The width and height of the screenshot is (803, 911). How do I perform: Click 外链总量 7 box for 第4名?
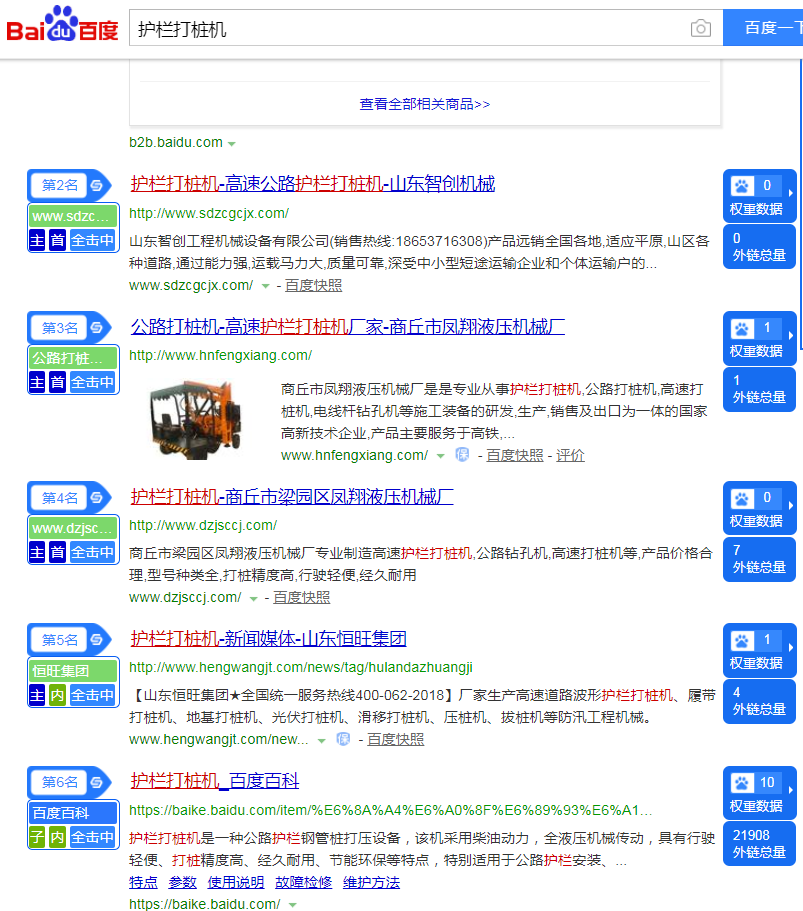(x=759, y=559)
